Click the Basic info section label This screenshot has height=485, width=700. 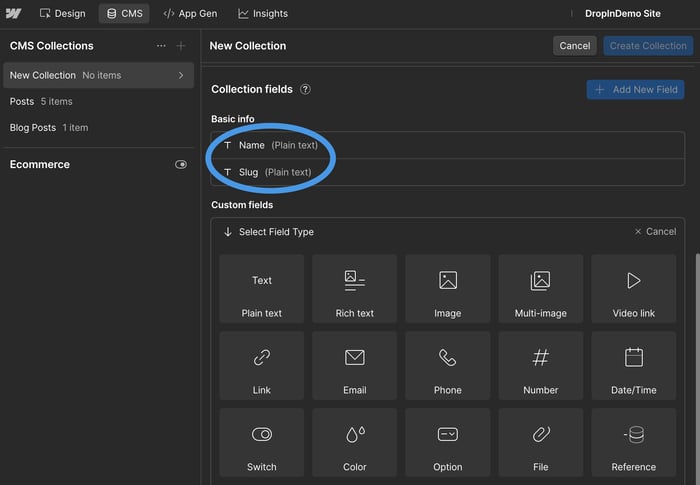click(x=233, y=119)
